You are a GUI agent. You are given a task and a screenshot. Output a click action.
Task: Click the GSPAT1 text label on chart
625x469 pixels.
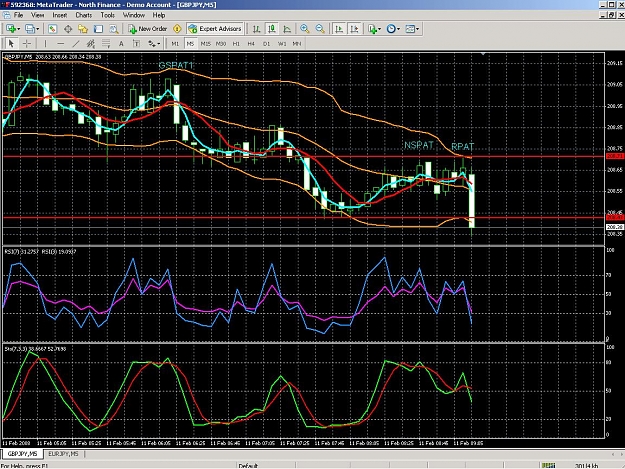(x=176, y=65)
